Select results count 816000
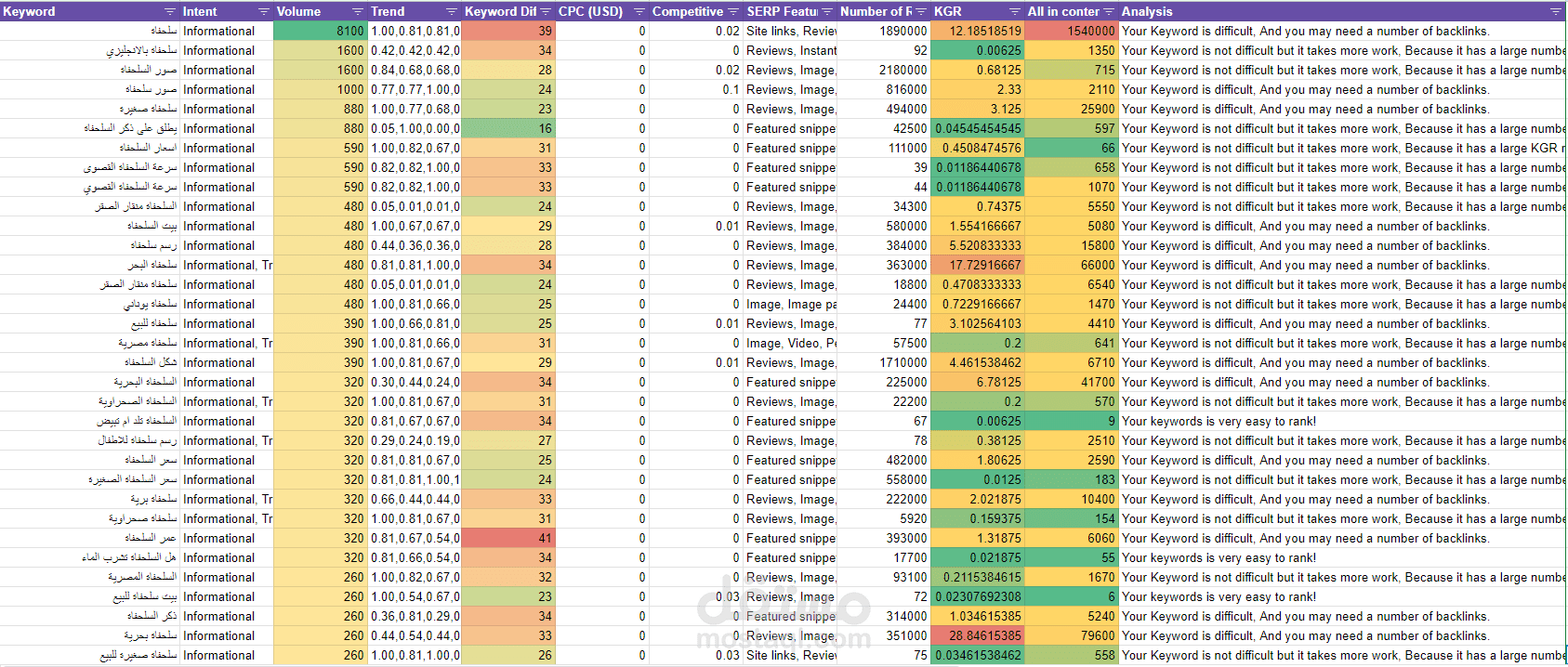Viewport: 1568px width, 667px height. click(x=884, y=89)
